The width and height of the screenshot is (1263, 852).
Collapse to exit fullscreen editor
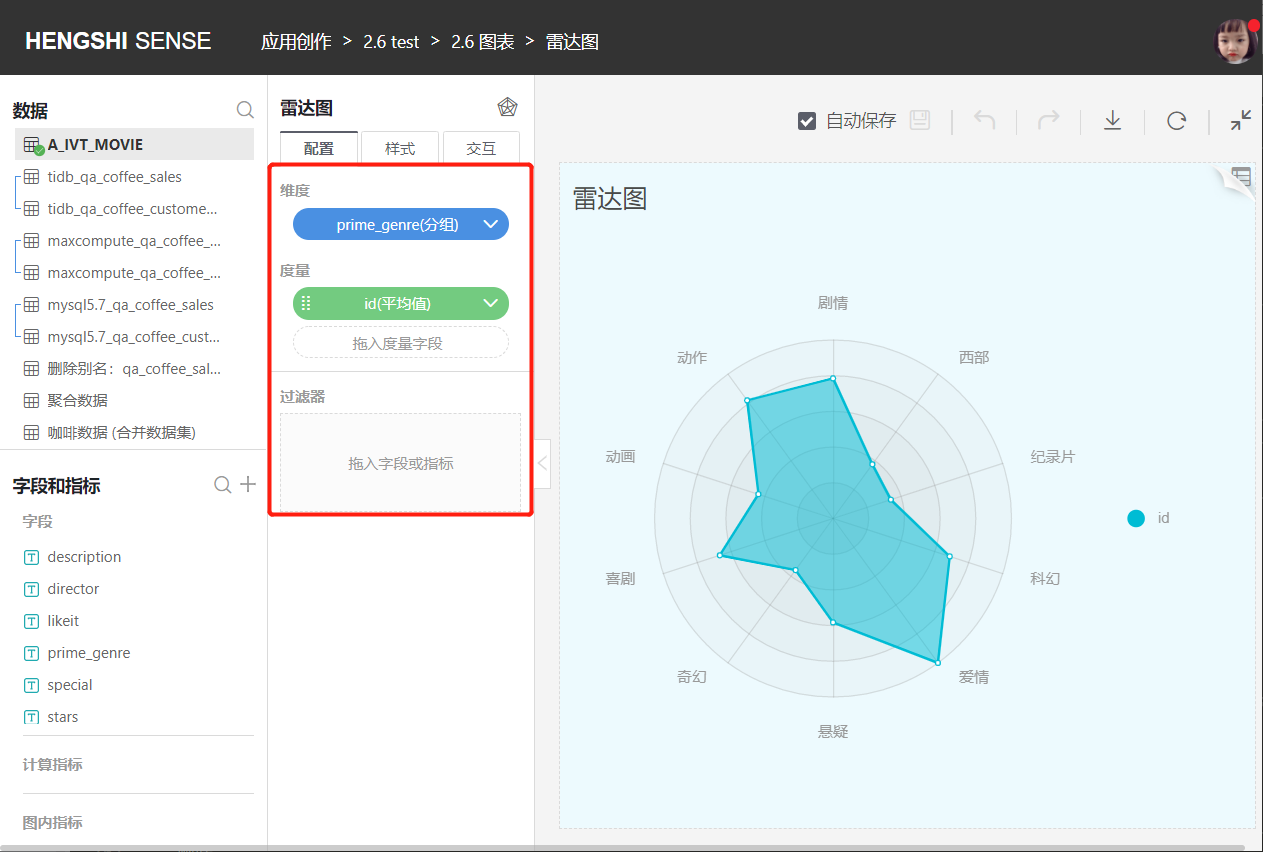pos(1241,120)
